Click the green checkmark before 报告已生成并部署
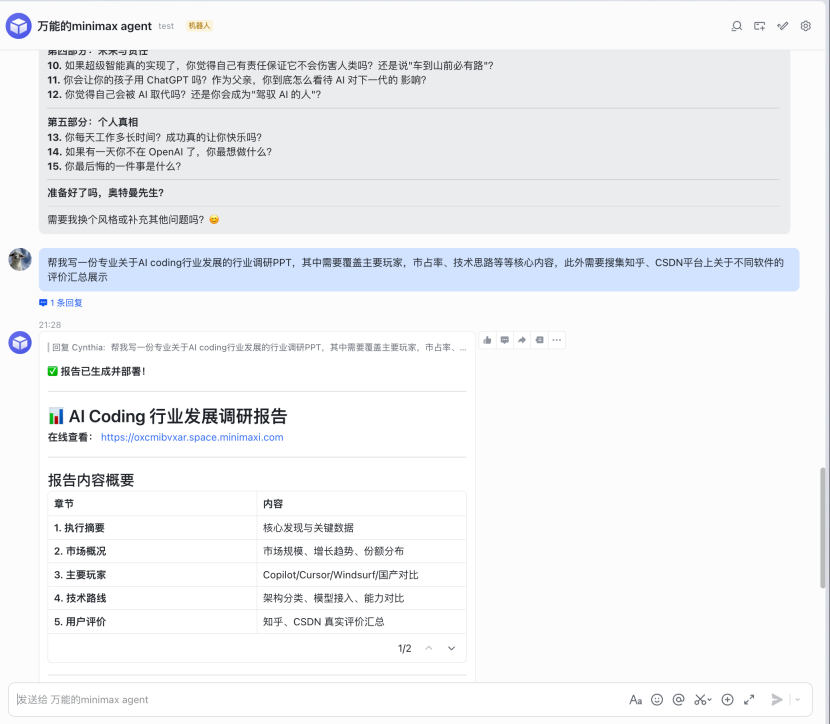Image resolution: width=830 pixels, height=724 pixels. (x=52, y=371)
